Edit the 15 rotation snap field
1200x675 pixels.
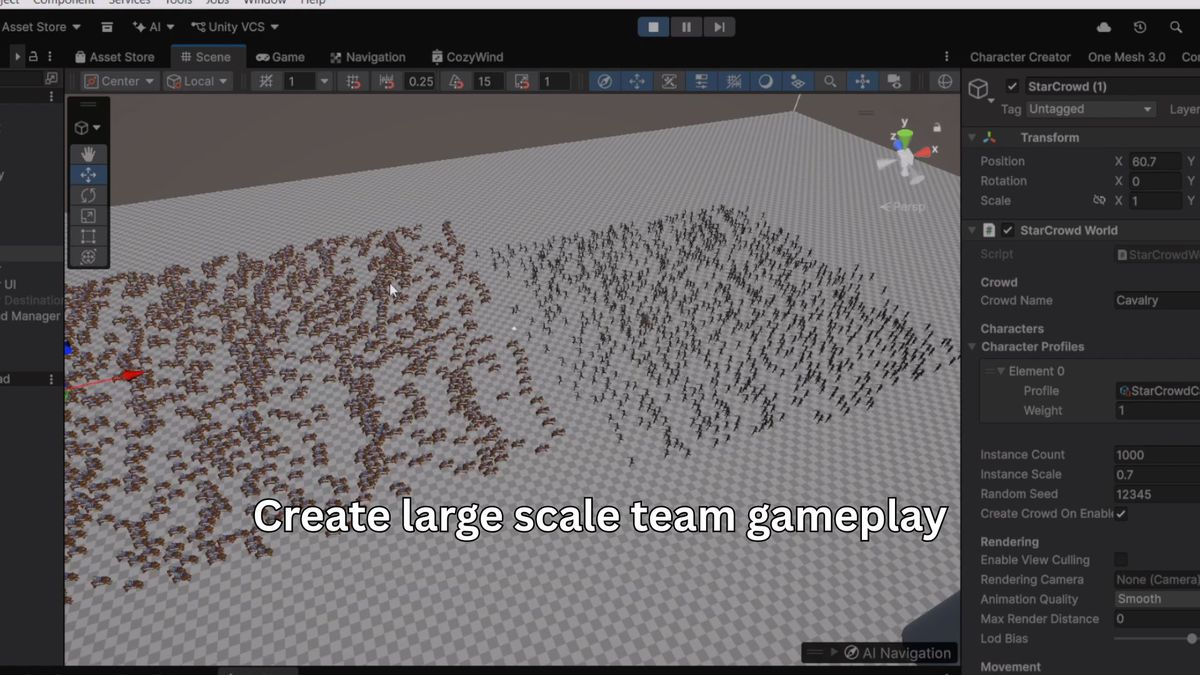coord(487,81)
